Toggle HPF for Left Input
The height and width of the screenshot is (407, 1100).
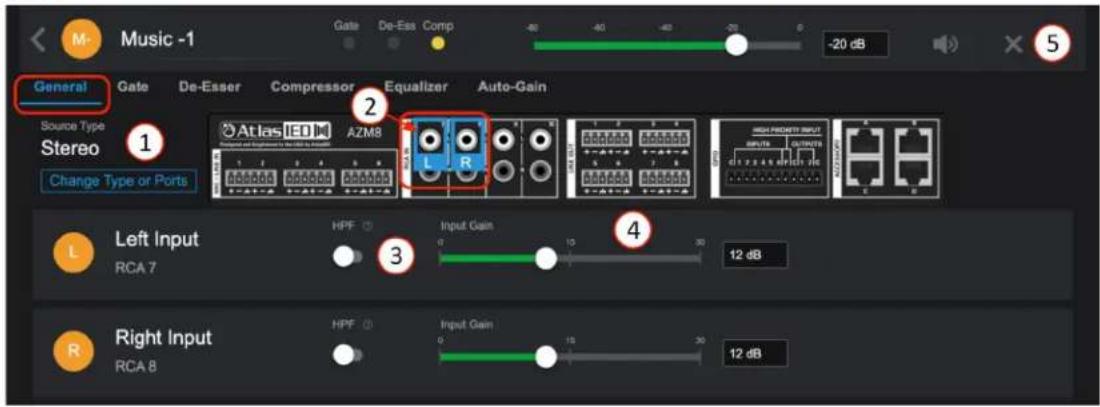point(347,258)
